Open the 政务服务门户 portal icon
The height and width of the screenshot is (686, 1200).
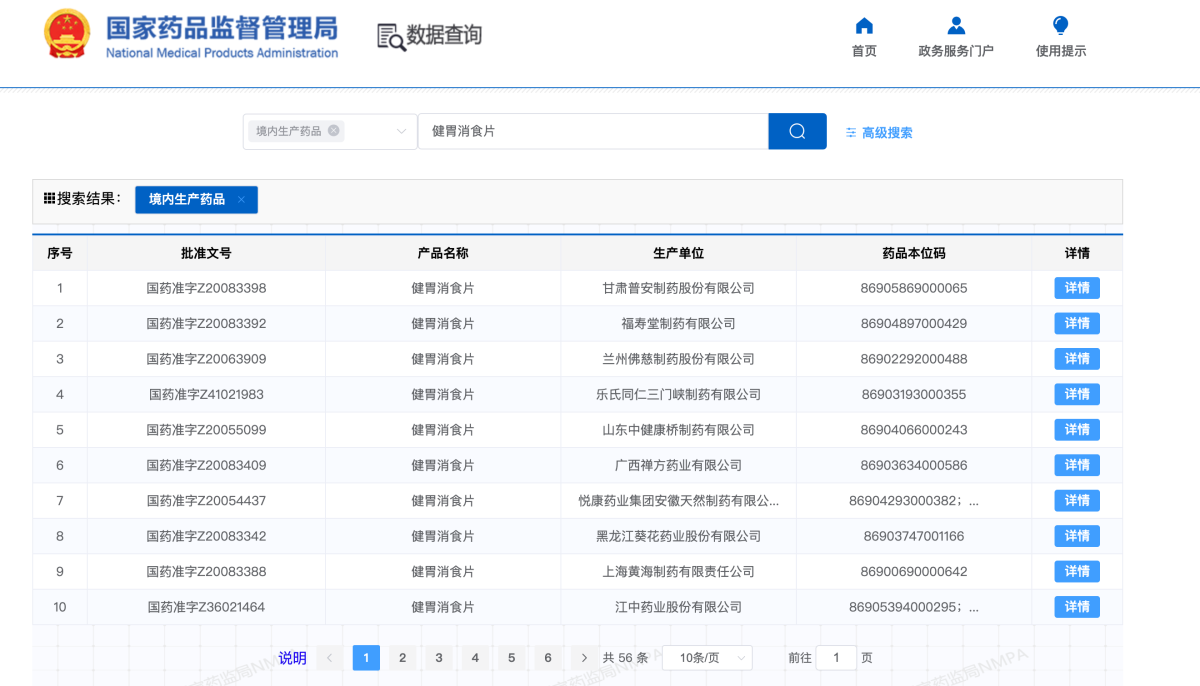click(x=956, y=26)
